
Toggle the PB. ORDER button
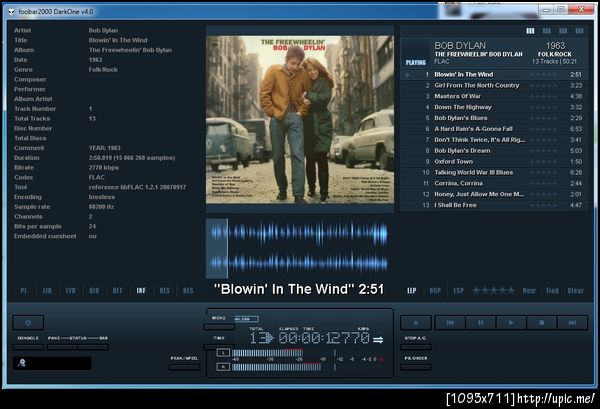coord(416,367)
